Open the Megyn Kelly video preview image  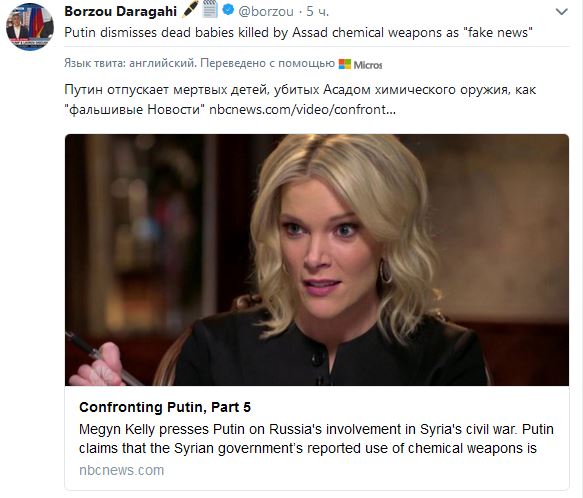317,260
